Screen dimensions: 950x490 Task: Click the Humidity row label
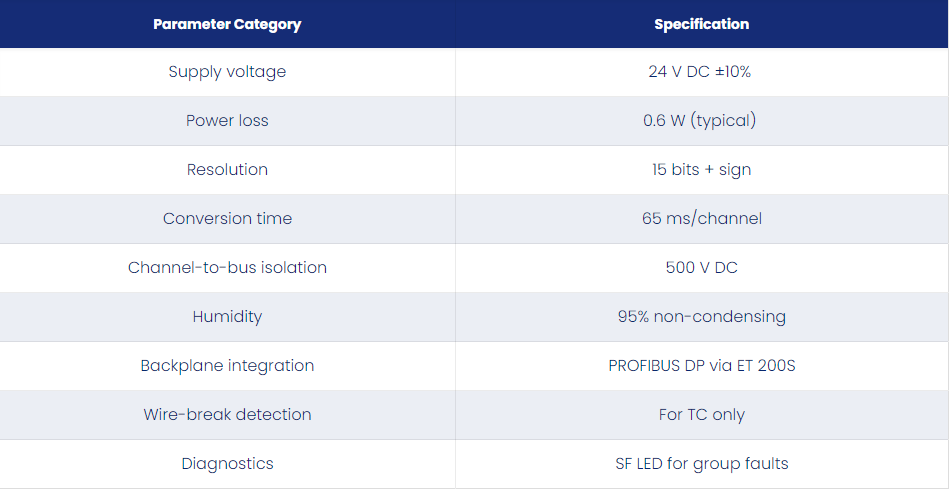click(227, 317)
